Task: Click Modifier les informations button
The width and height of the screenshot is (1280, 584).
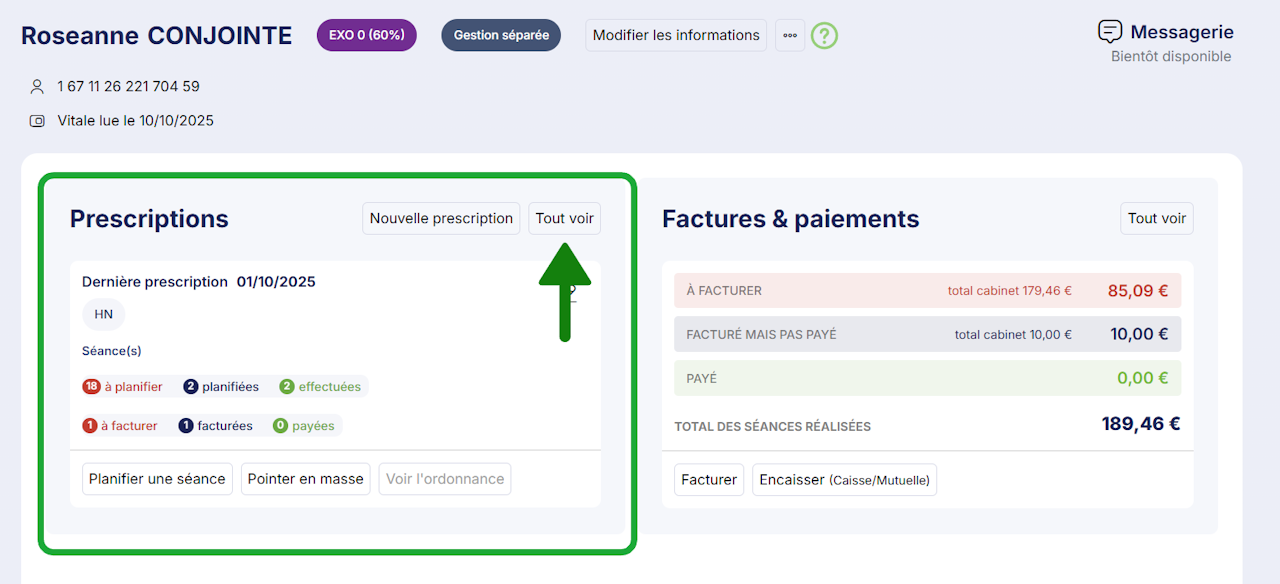Action: point(676,35)
